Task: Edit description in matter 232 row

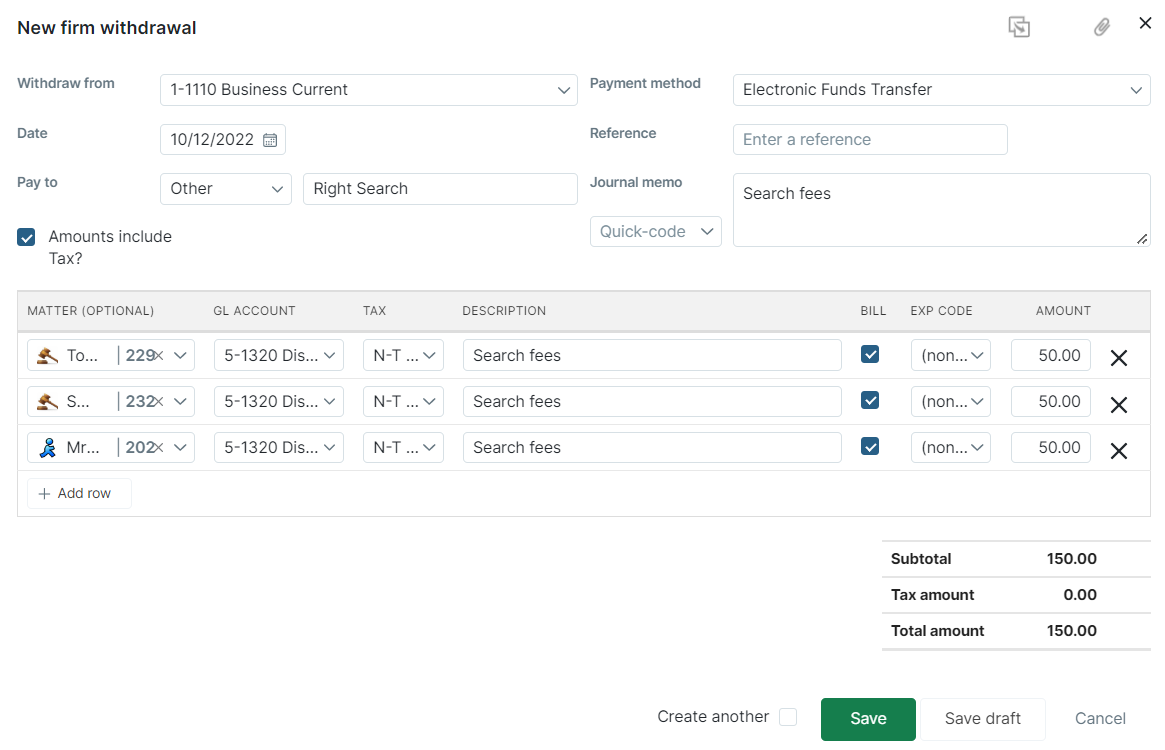Action: point(652,401)
